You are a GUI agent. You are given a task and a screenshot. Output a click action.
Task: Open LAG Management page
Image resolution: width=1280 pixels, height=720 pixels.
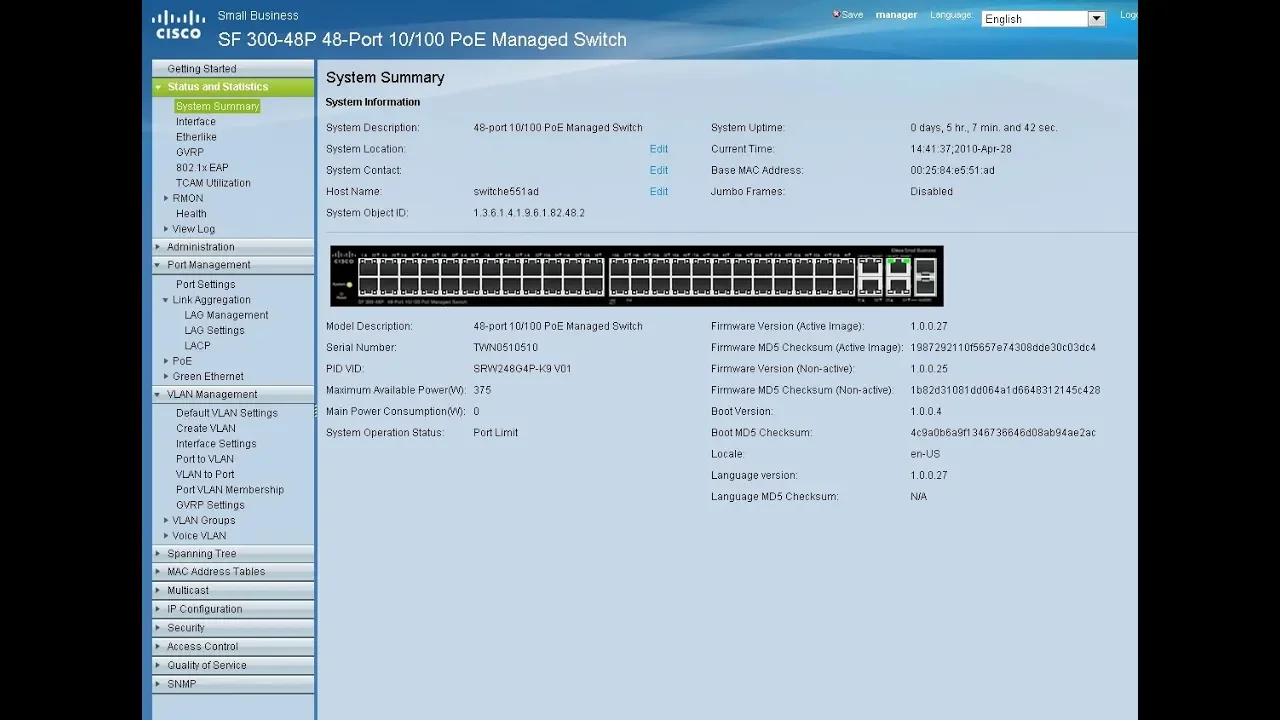click(226, 315)
